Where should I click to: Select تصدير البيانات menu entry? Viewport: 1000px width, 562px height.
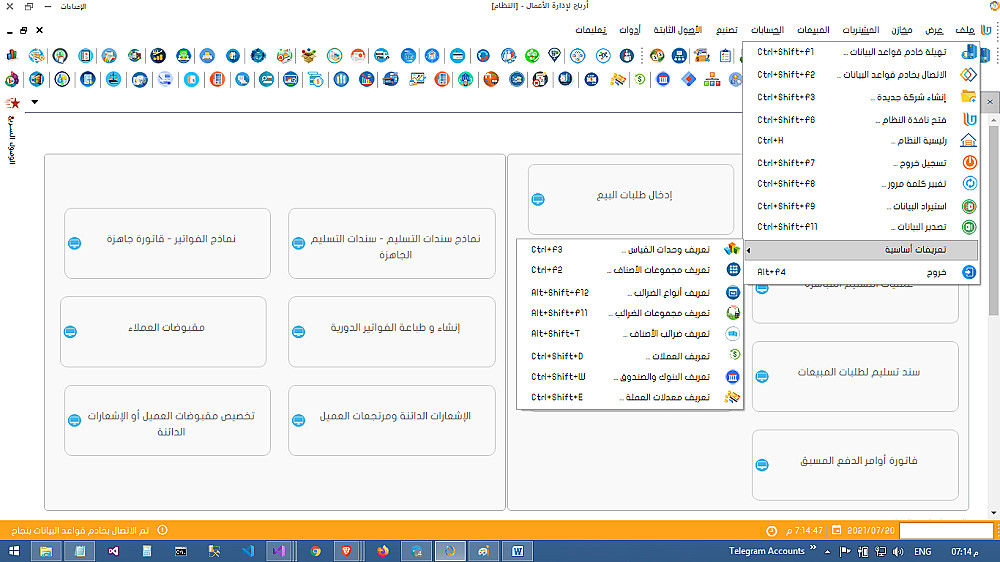861,226
